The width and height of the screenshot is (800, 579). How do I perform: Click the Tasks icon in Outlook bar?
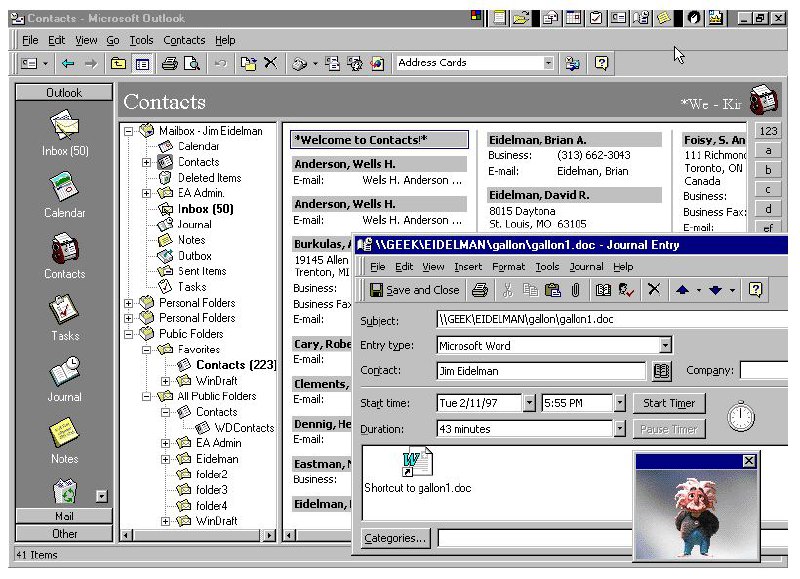pyautogui.click(x=64, y=309)
